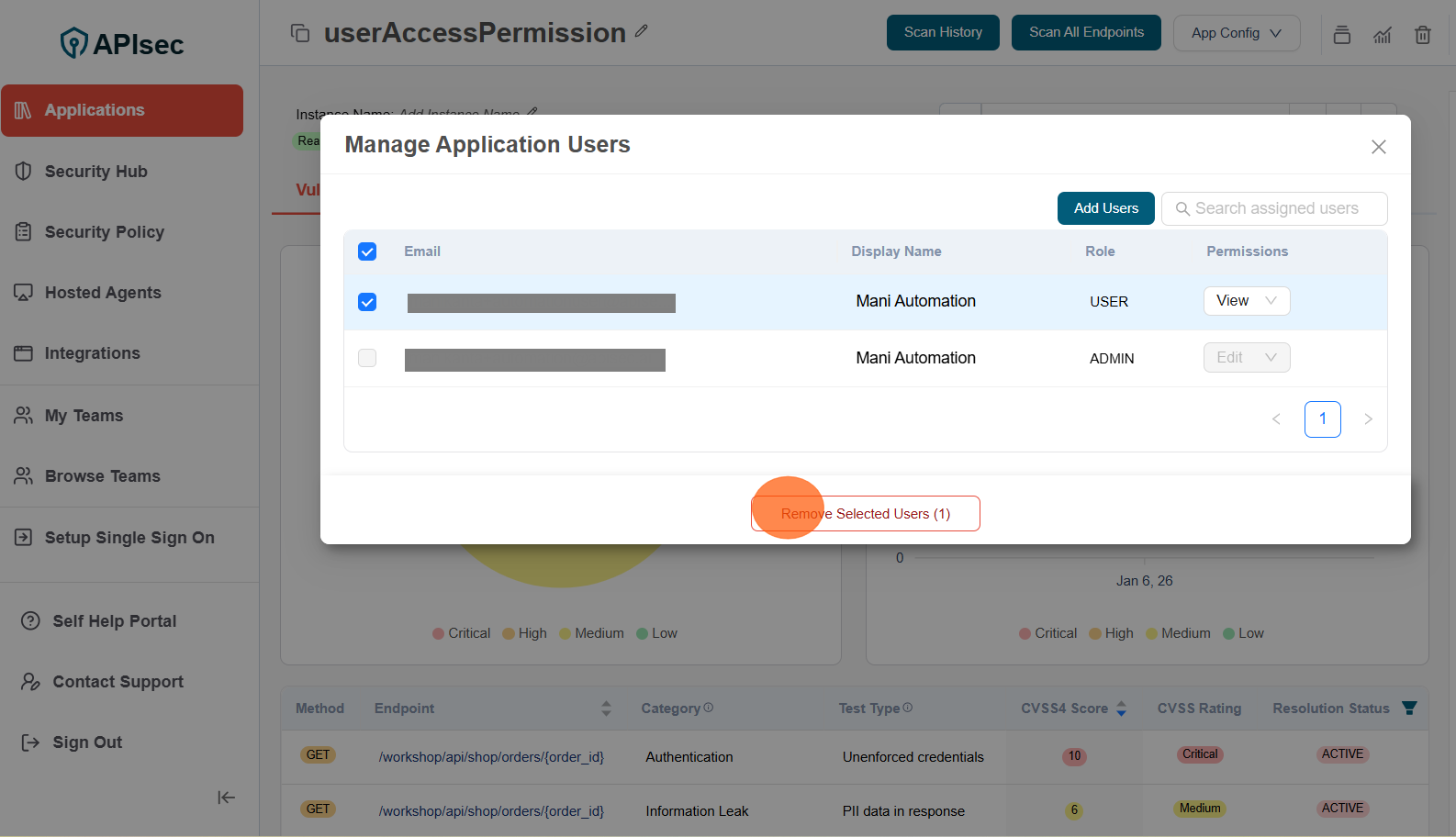Click Remove Selected Users button
1456x837 pixels.
pos(865,514)
